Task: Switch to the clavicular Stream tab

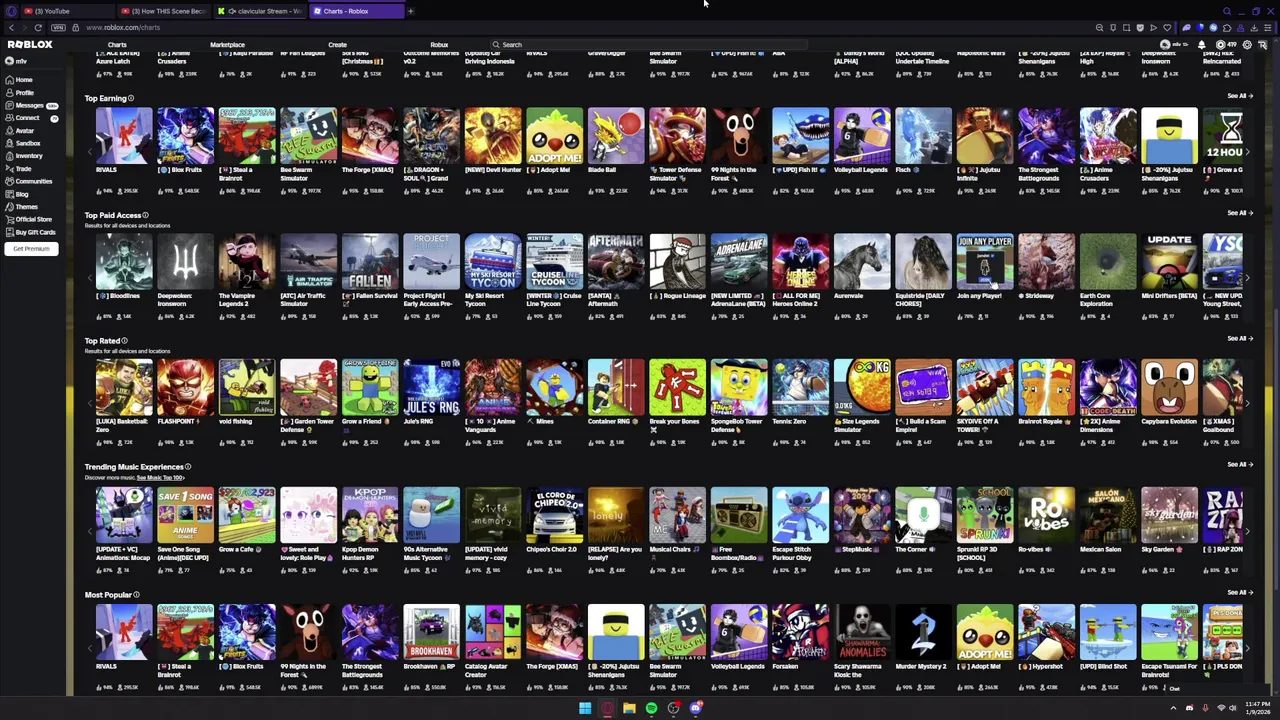Action: (260, 11)
